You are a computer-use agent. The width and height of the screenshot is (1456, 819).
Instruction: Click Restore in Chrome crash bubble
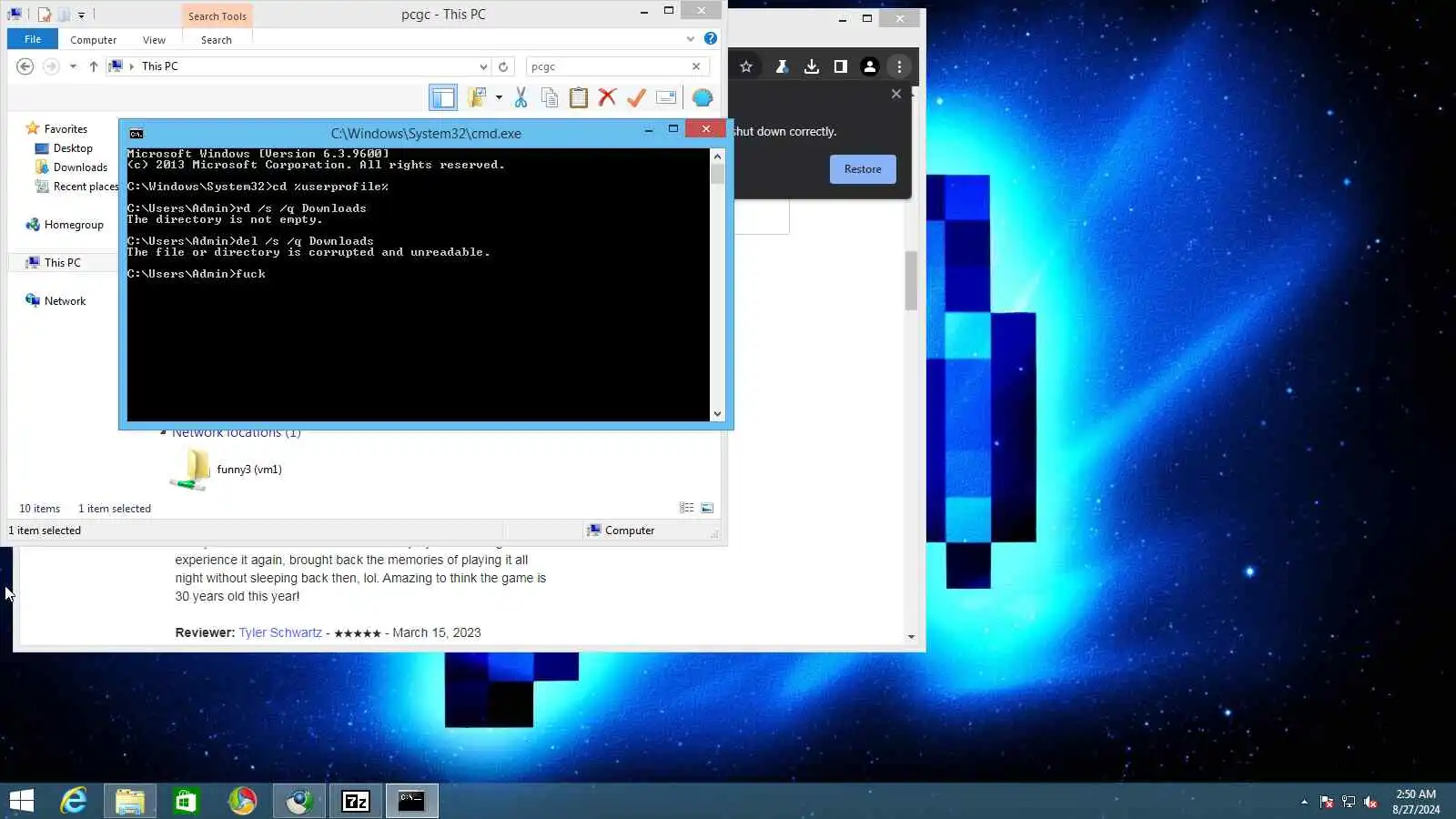(863, 169)
